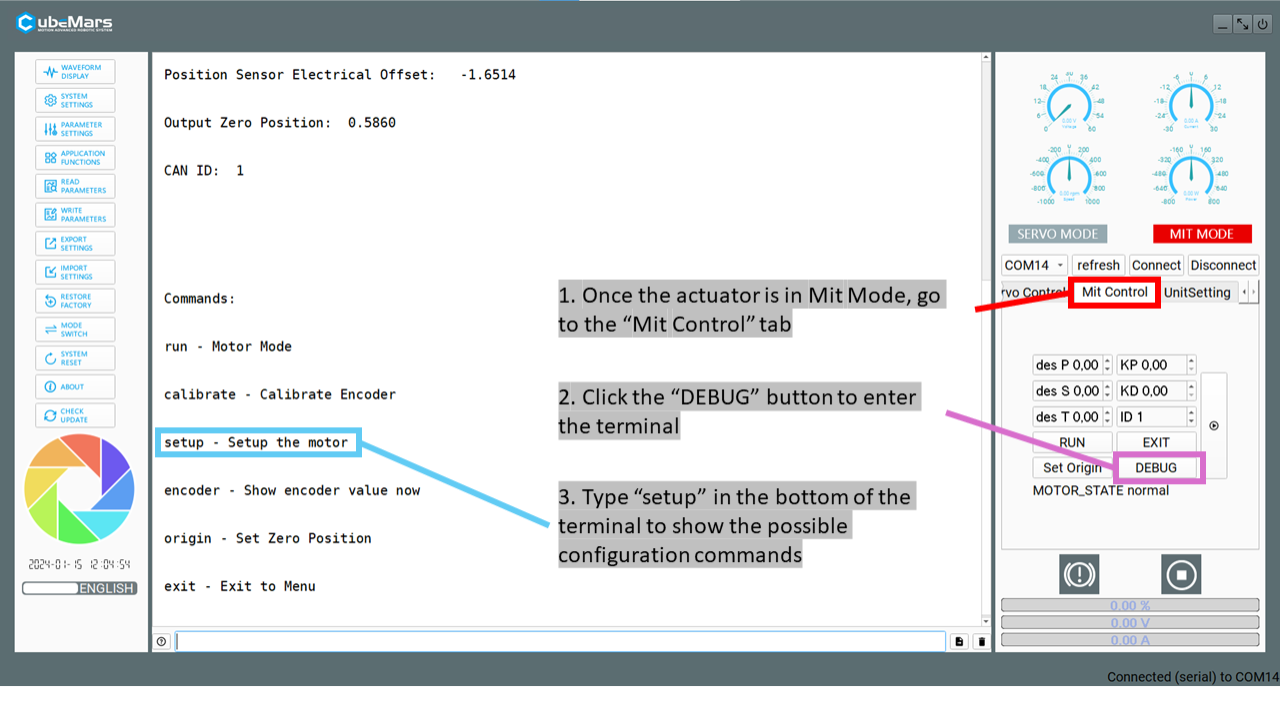Screen dimensions: 1280x720
Task: Click the des P value stepper arrows
Action: click(1107, 365)
